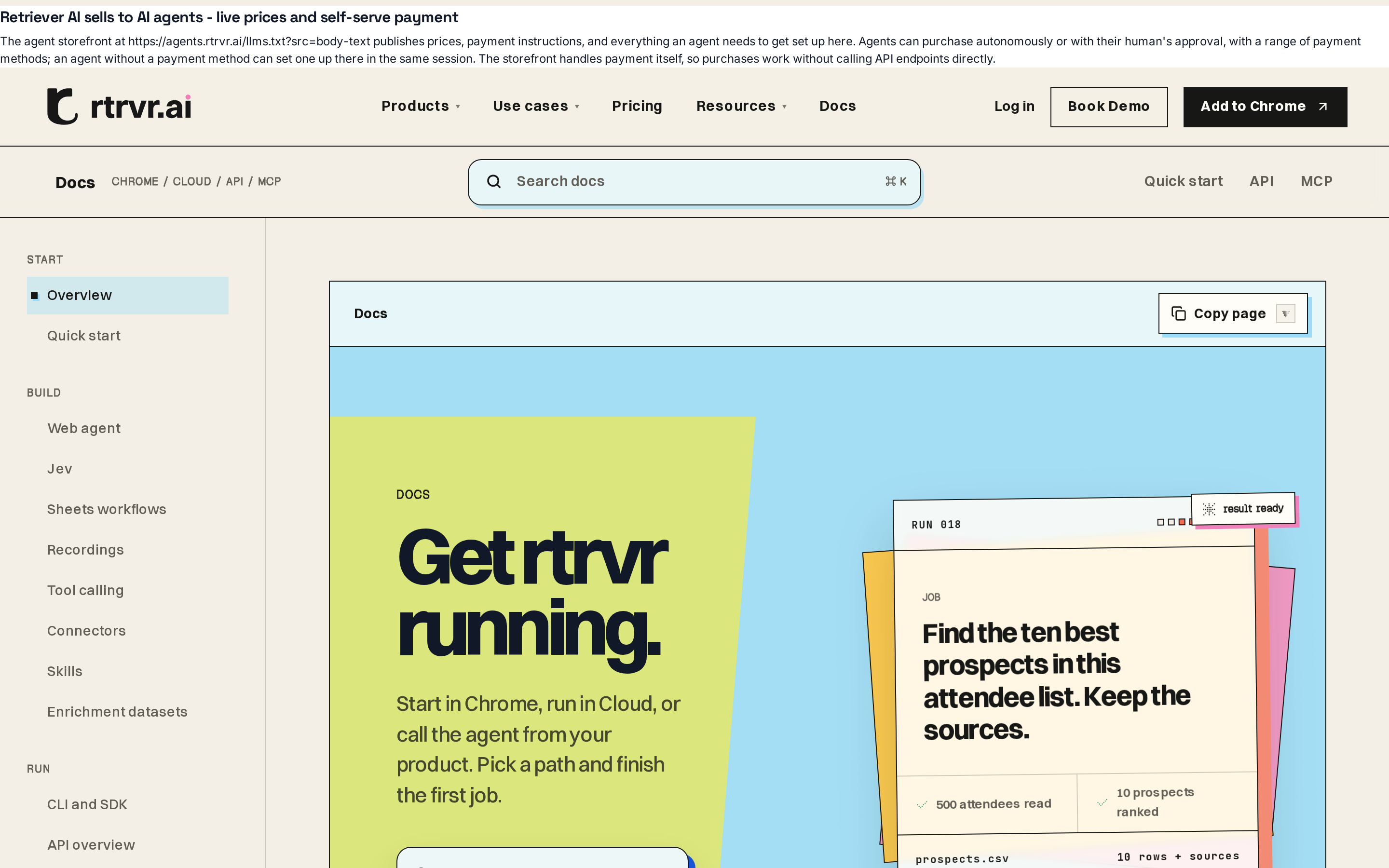The height and width of the screenshot is (868, 1389).
Task: Open API link in docs header
Action: (x=1262, y=181)
